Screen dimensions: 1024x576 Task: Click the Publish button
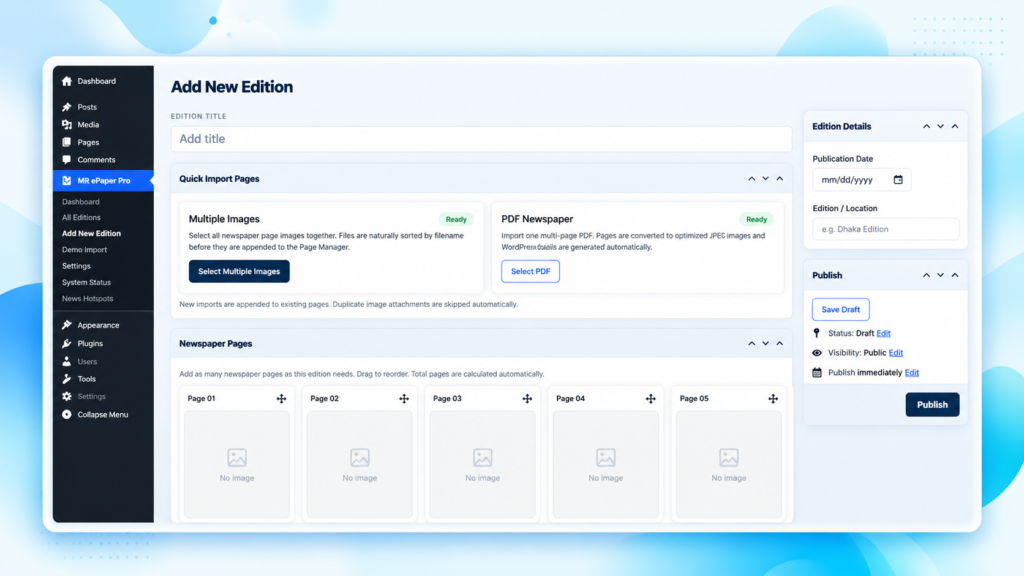[x=932, y=405]
